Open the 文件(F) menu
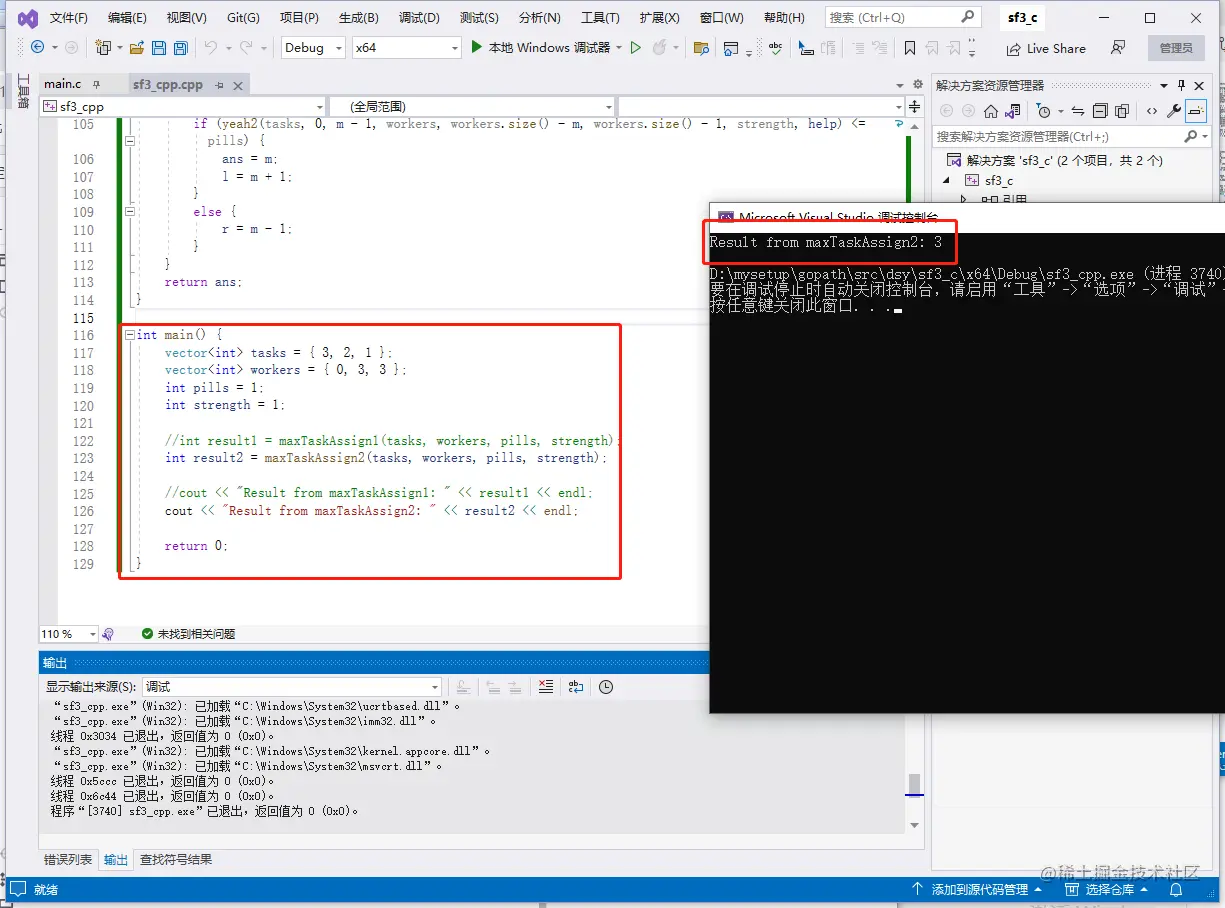The height and width of the screenshot is (908, 1225). point(69,18)
